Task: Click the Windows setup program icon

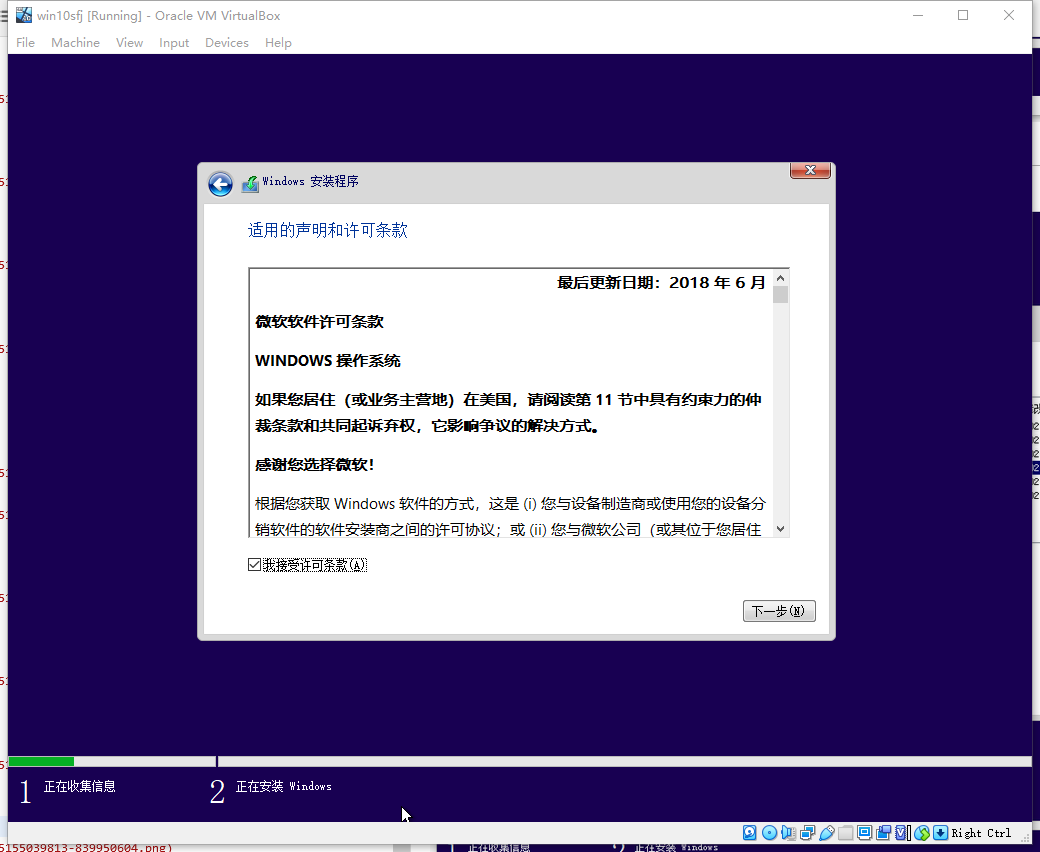Action: pyautogui.click(x=250, y=184)
